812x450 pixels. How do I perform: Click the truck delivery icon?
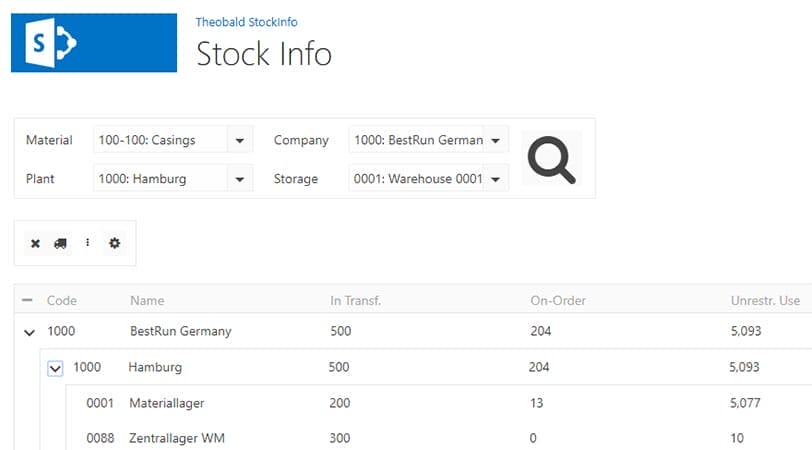(x=61, y=243)
